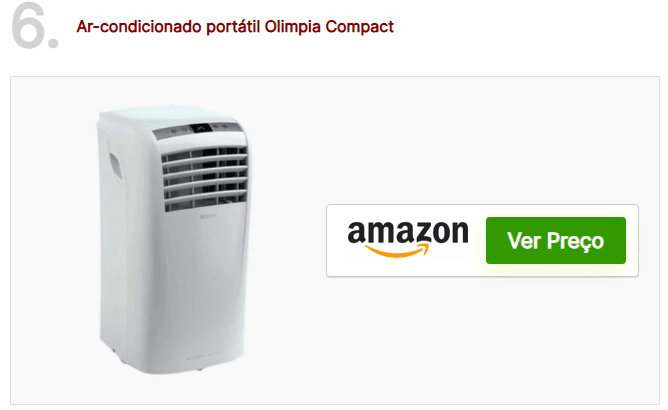Click the small brand logo below the vents

click(208, 217)
